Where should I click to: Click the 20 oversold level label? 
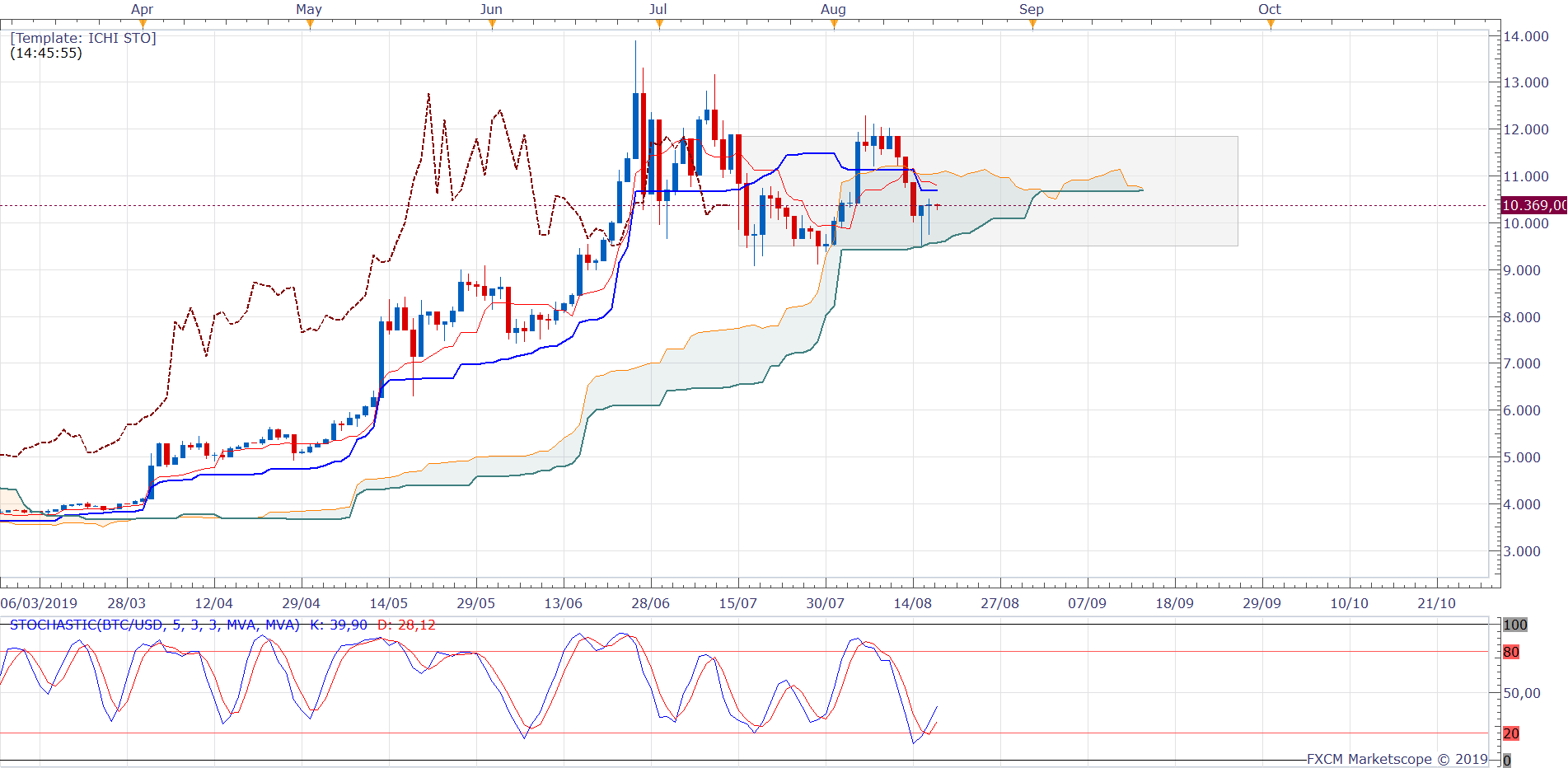click(1511, 733)
